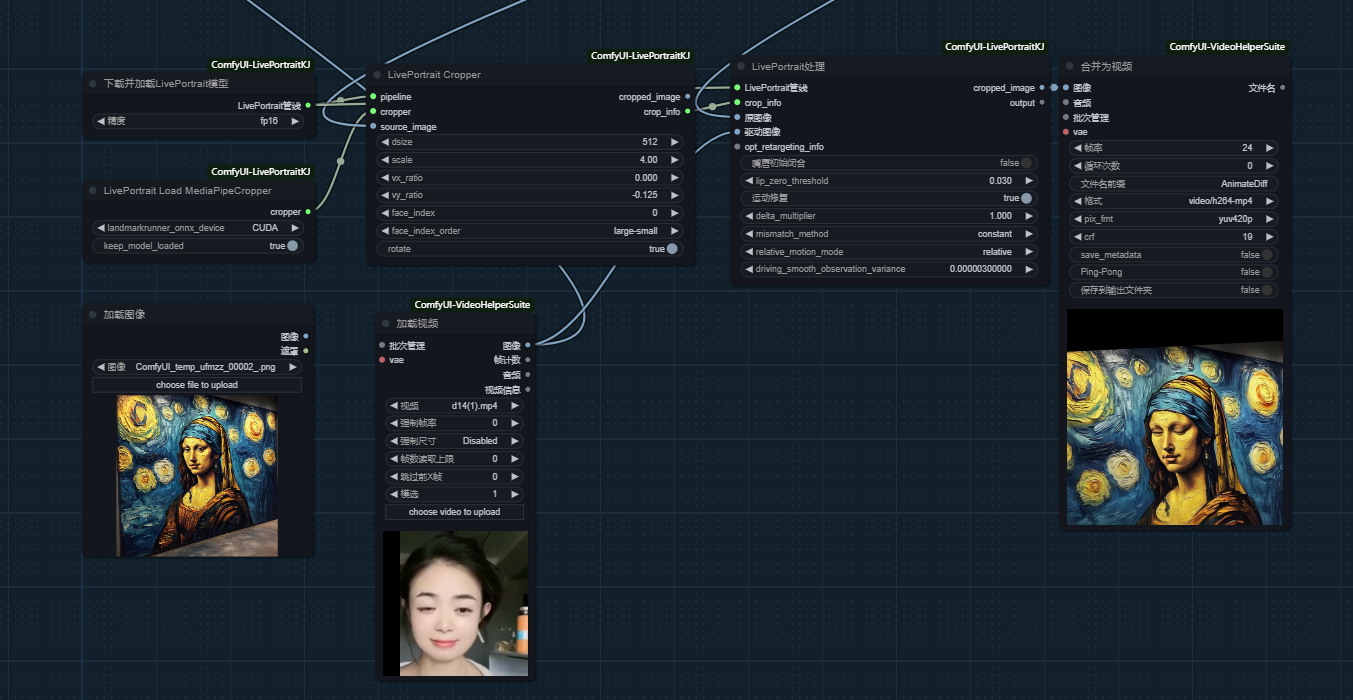The height and width of the screenshot is (700, 1353).
Task: Disable the 运动修复 toggle
Action: pyautogui.click(x=1027, y=198)
